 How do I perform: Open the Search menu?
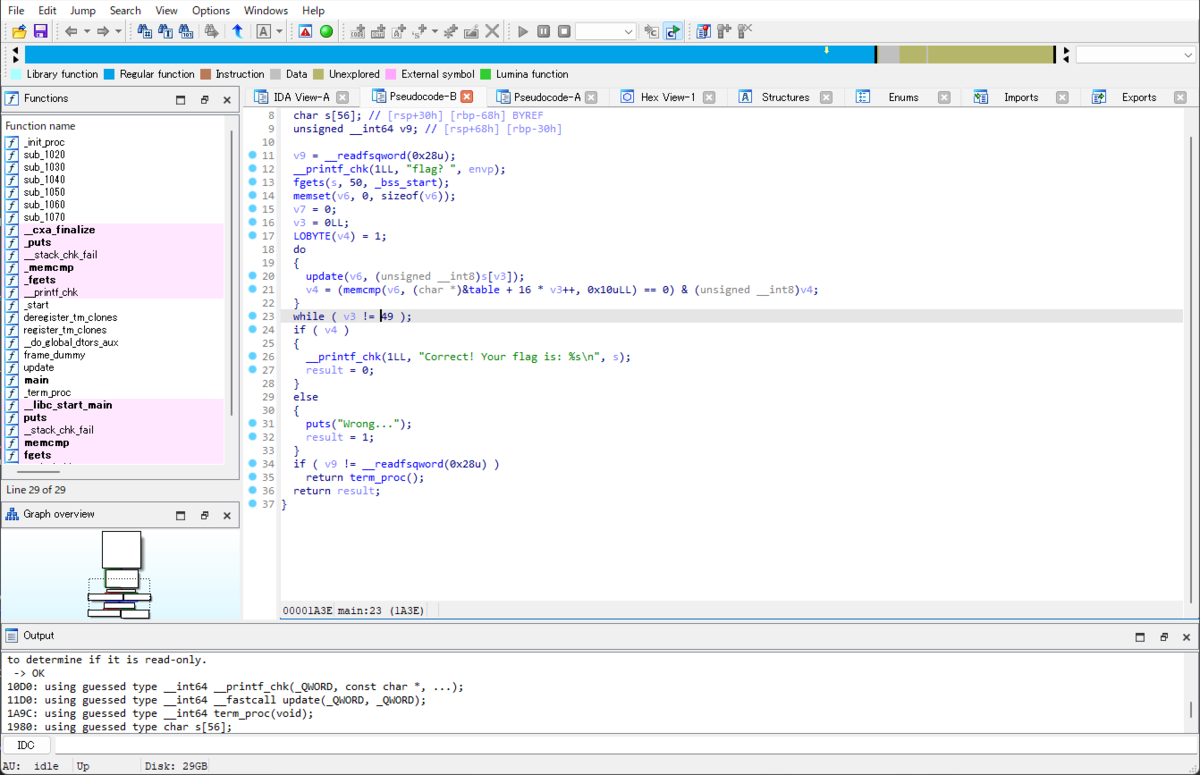click(x=125, y=10)
